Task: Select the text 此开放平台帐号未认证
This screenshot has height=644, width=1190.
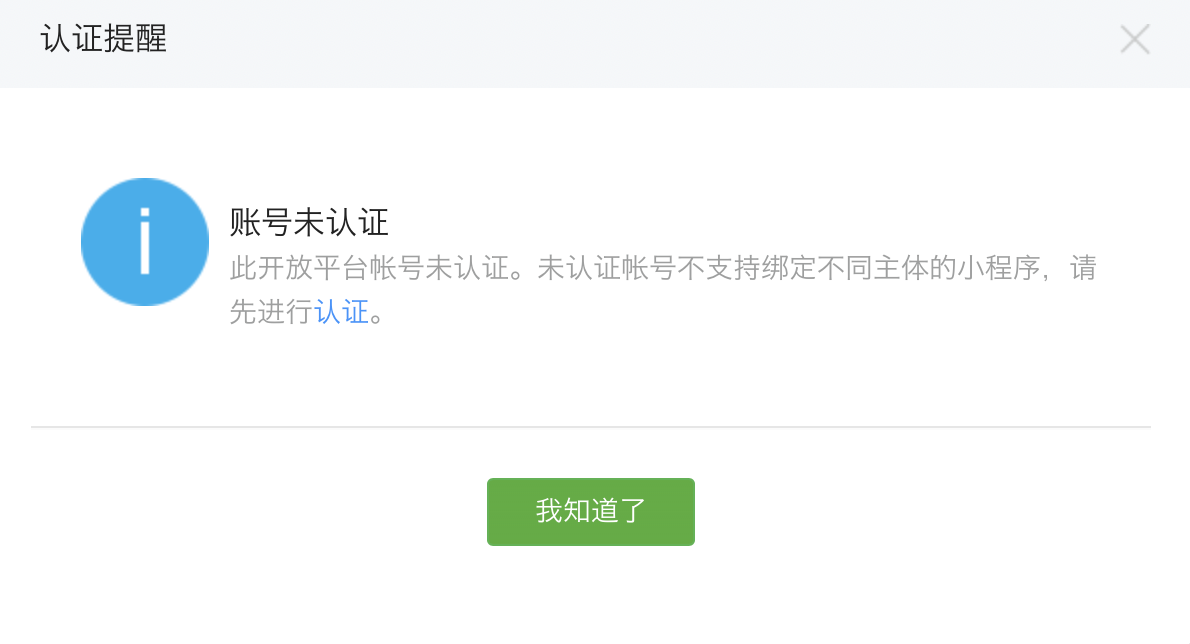Action: 370,268
